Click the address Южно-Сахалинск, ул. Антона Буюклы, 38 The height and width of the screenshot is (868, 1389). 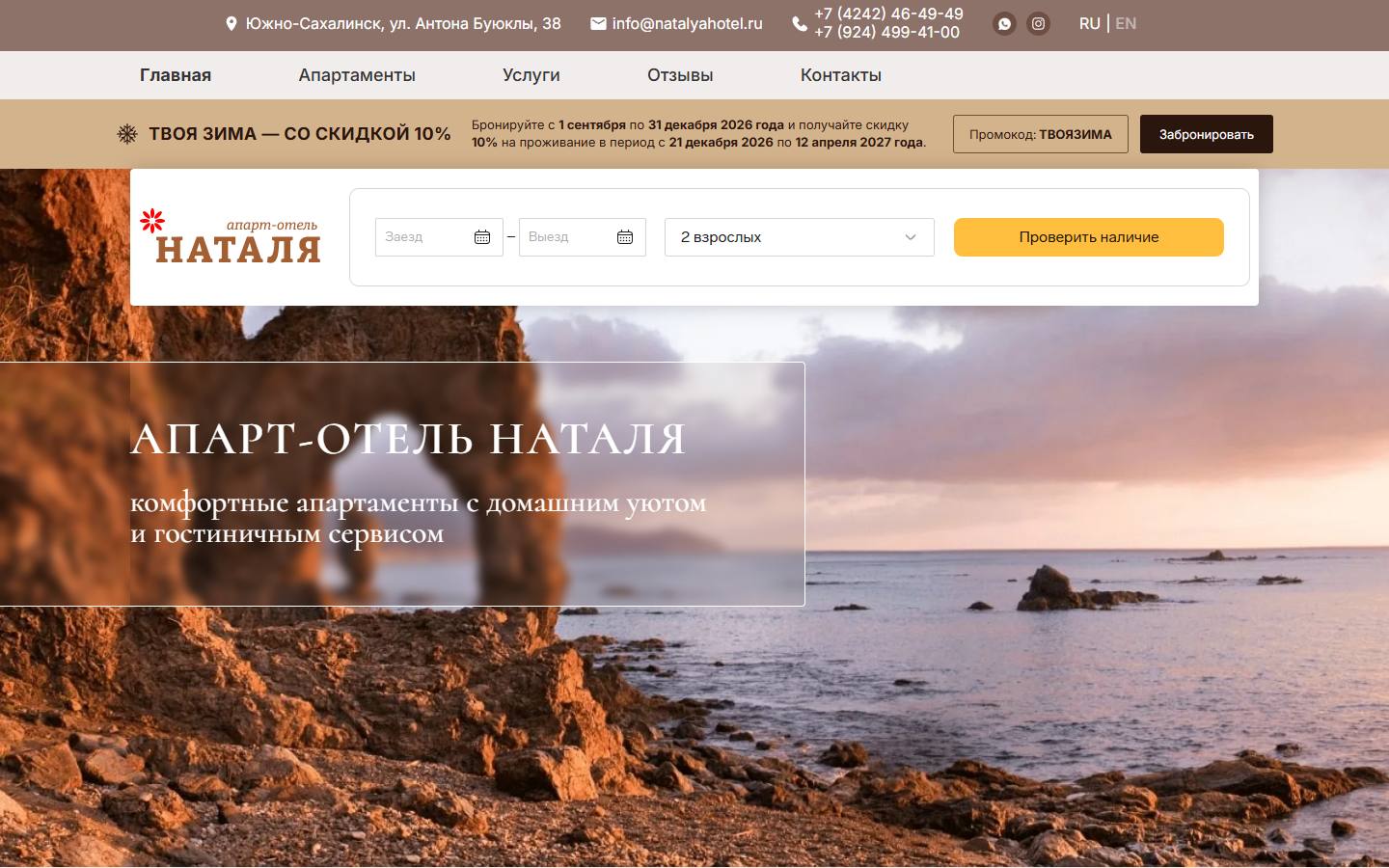pyautogui.click(x=403, y=24)
